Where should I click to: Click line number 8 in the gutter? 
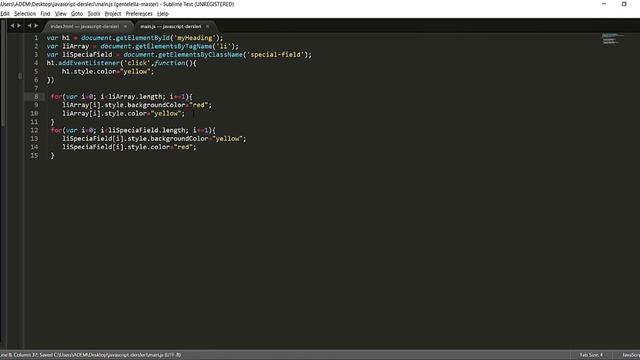tap(36, 97)
